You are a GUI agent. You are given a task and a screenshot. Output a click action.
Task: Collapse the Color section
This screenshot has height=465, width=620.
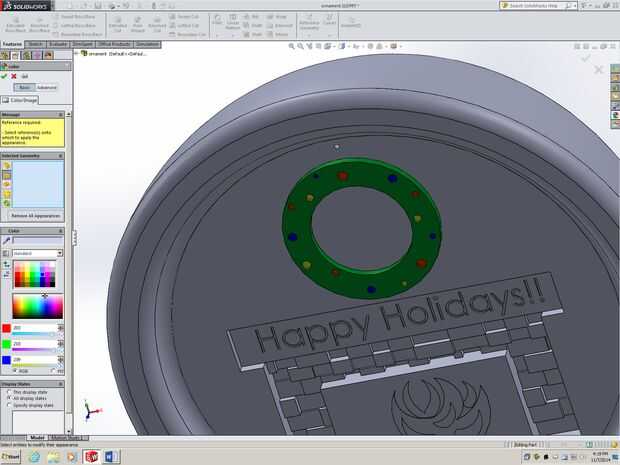pyautogui.click(x=60, y=231)
